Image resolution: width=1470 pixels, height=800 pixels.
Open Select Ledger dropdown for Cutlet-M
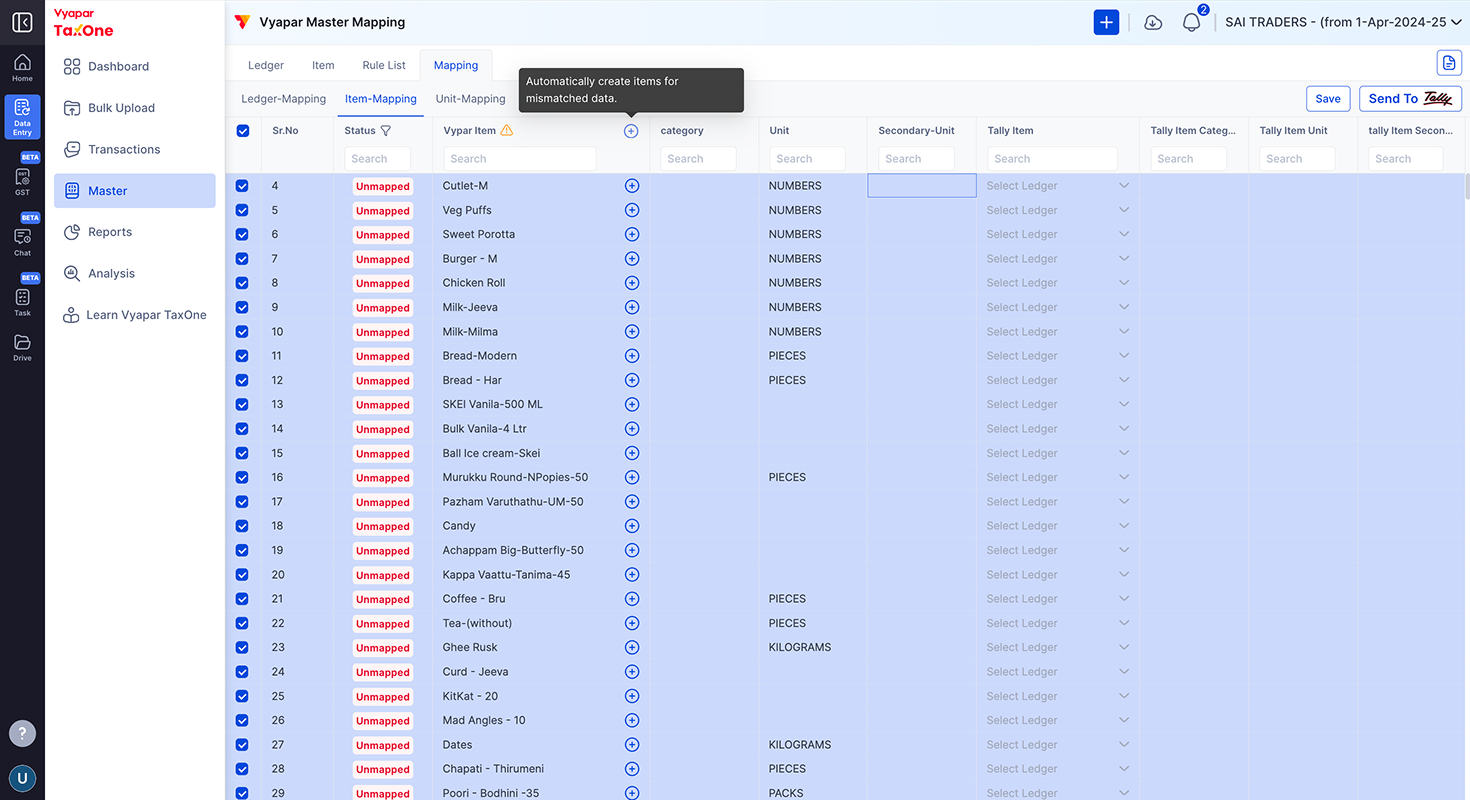[1058, 186]
